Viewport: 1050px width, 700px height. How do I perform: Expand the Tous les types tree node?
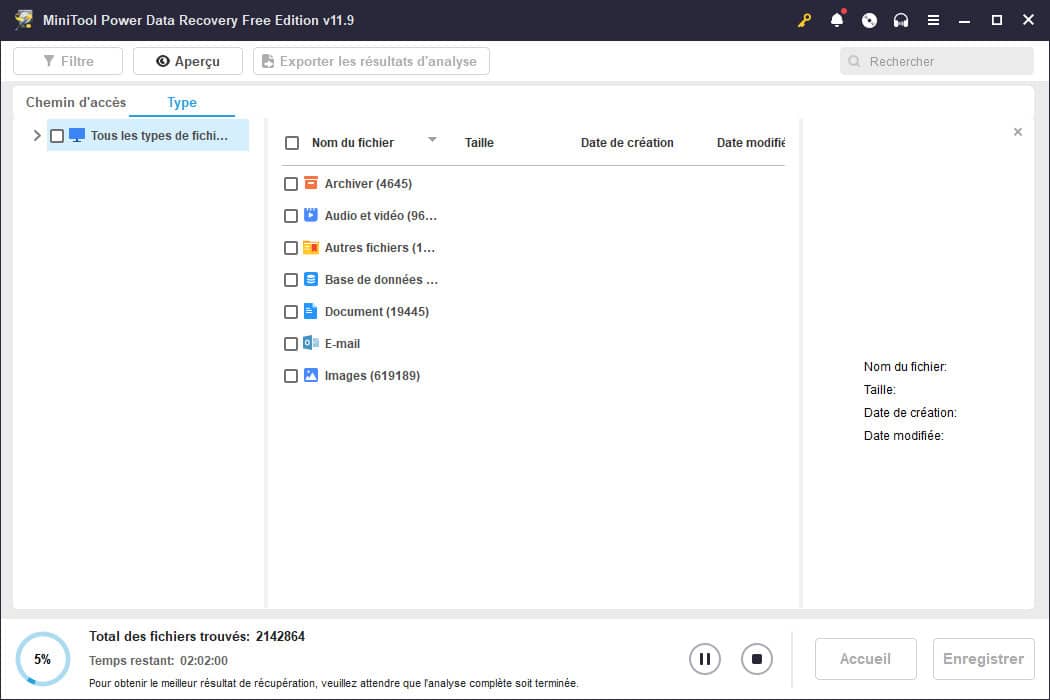click(x=37, y=135)
